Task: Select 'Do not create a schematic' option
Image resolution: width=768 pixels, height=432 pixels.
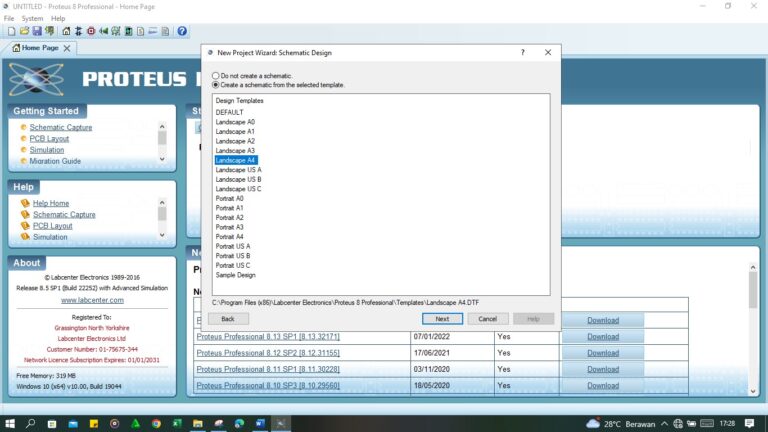Action: click(x=216, y=76)
